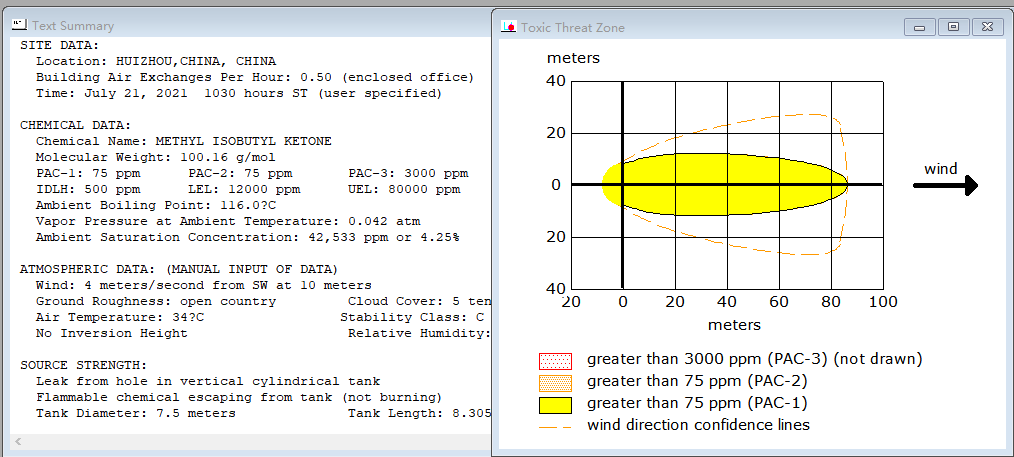Click the Toxic Threat Zone window icon
Image resolution: width=1014 pixels, height=457 pixels.
[x=509, y=27]
